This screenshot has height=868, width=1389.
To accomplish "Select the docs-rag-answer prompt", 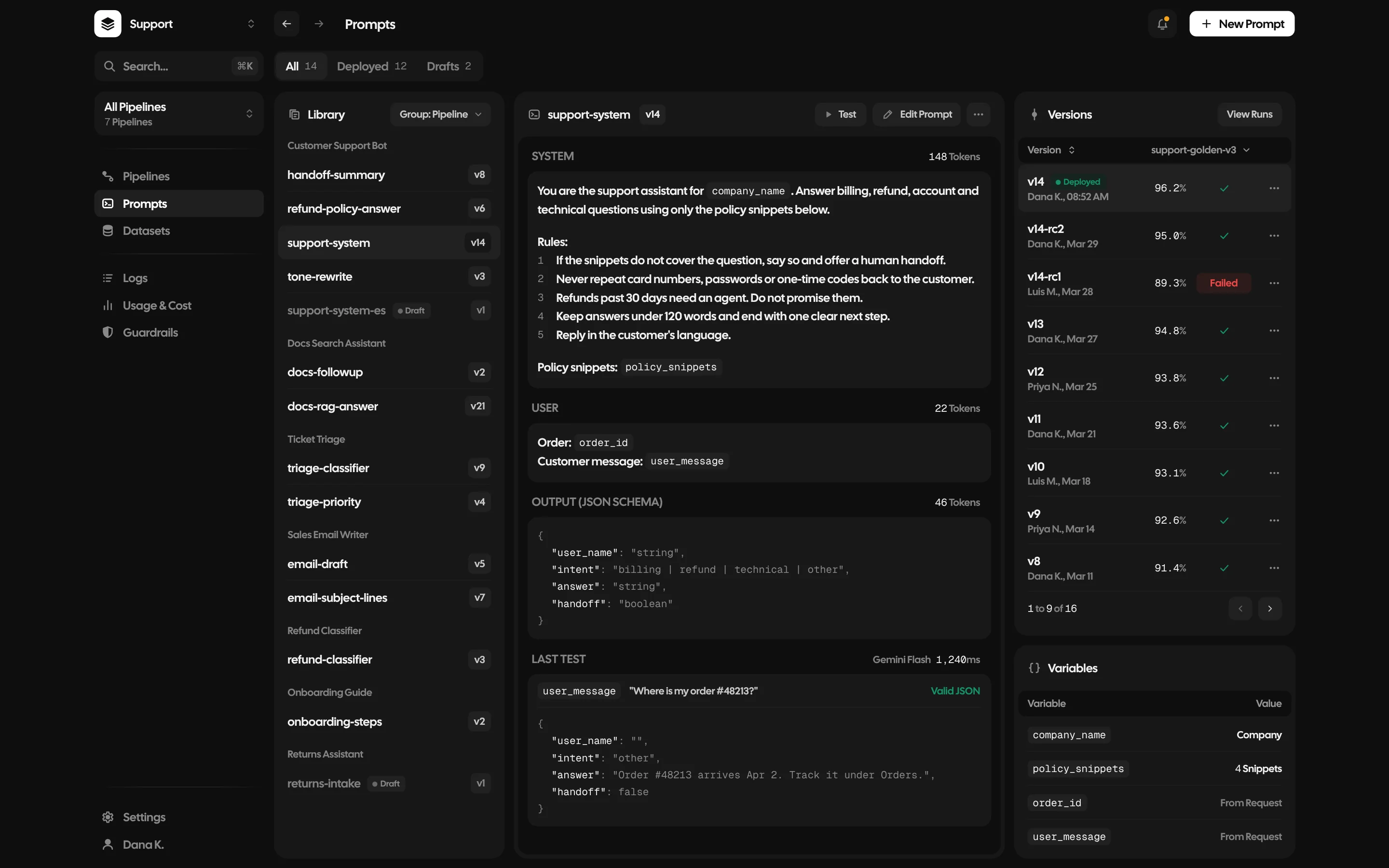I will click(x=389, y=406).
